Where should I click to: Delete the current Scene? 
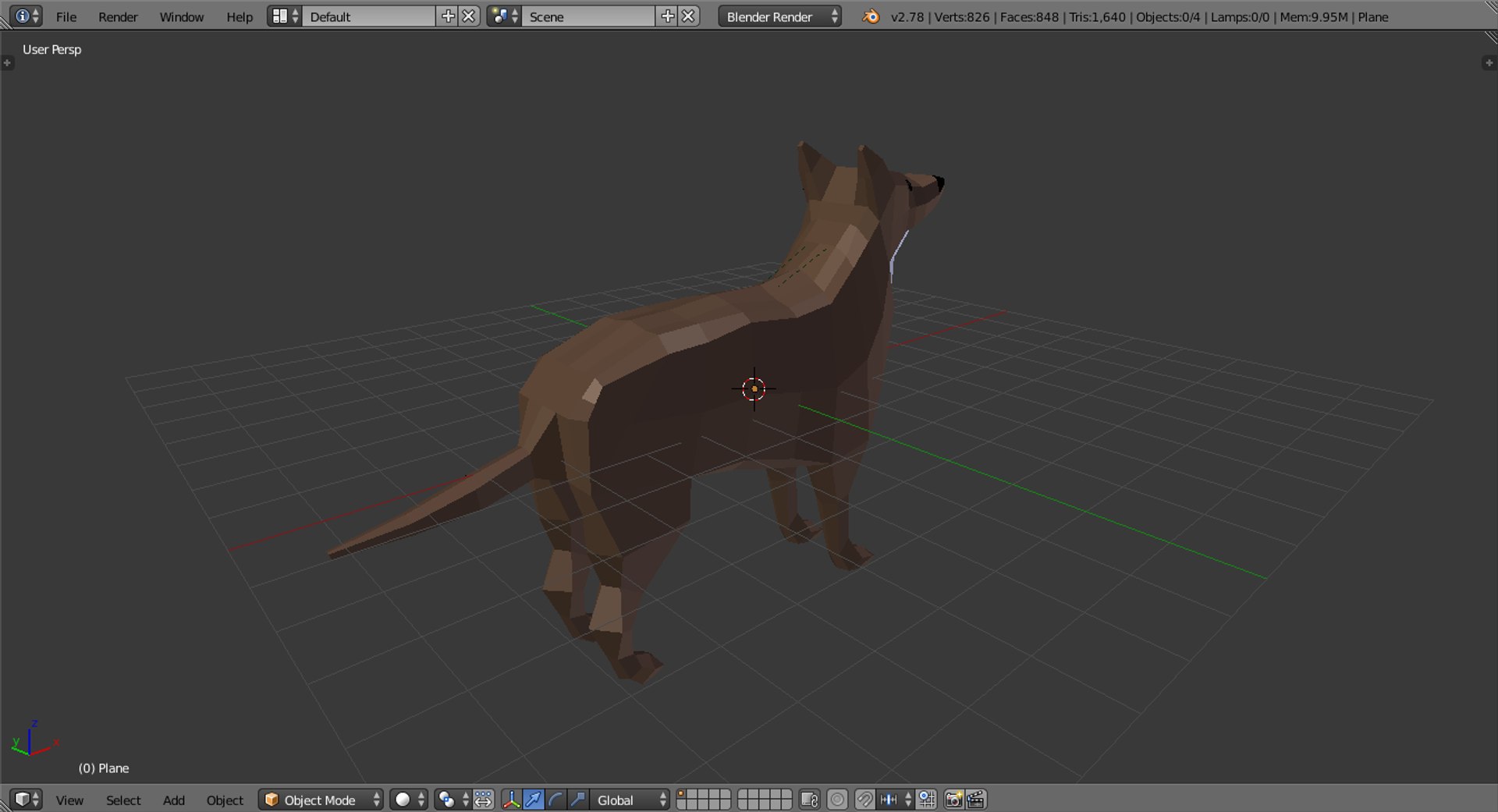(x=689, y=16)
